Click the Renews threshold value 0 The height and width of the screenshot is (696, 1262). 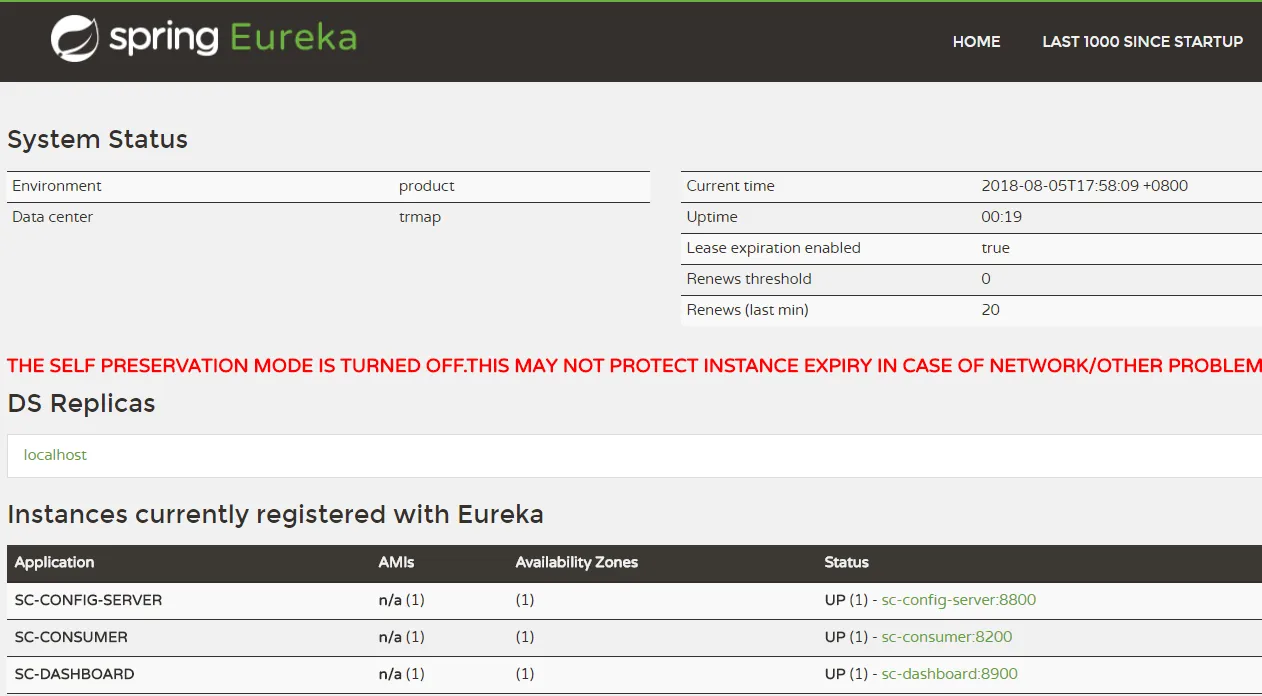point(986,279)
